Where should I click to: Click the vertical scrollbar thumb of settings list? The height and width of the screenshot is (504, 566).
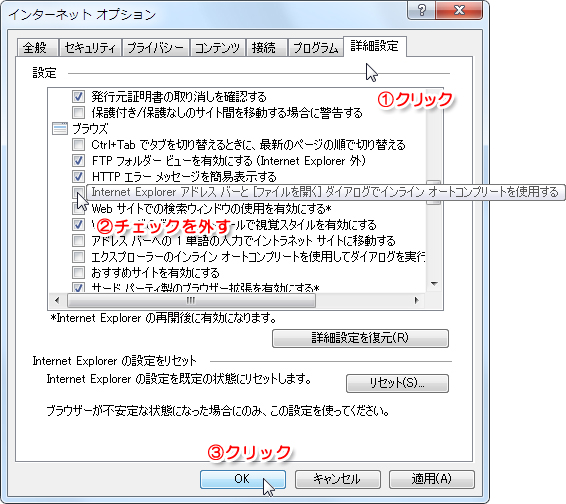(x=434, y=193)
